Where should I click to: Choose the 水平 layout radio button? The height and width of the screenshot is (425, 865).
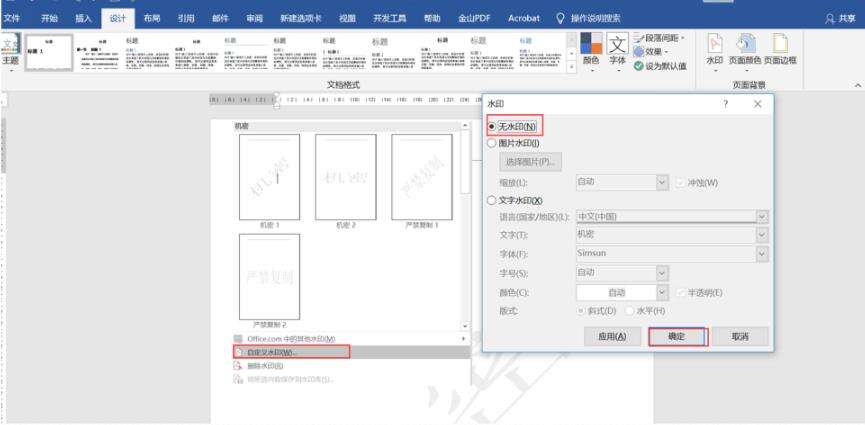629,311
